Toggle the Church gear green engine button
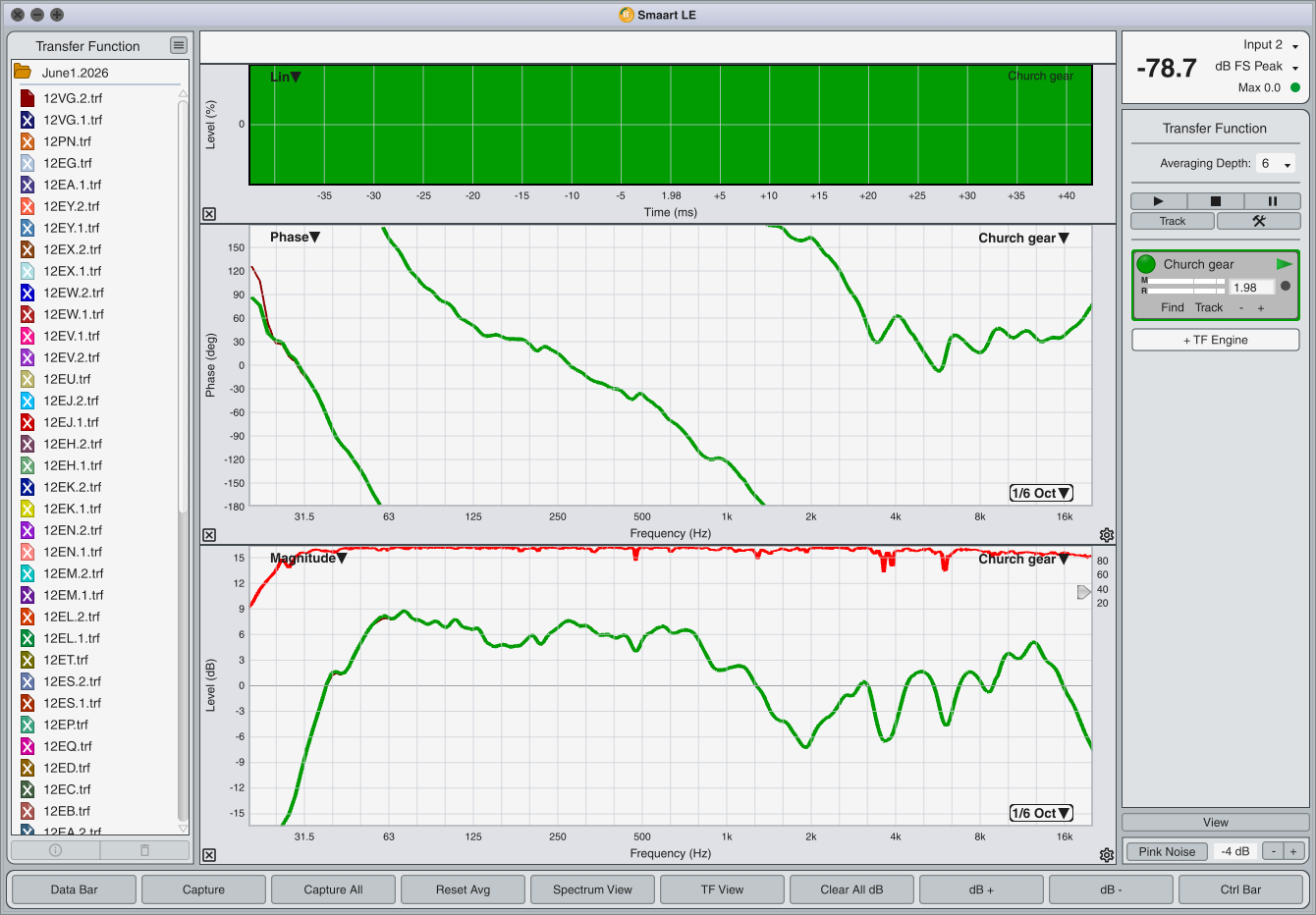 [1146, 264]
